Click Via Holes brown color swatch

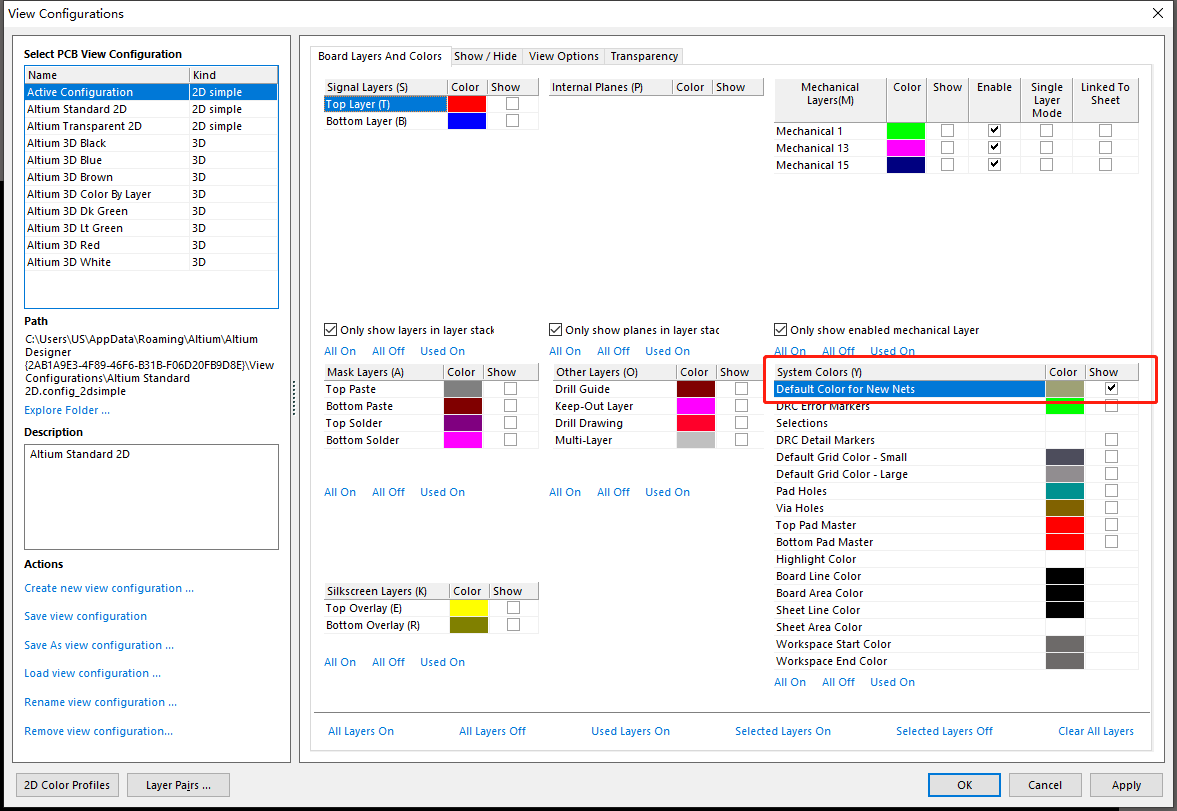click(x=1065, y=508)
